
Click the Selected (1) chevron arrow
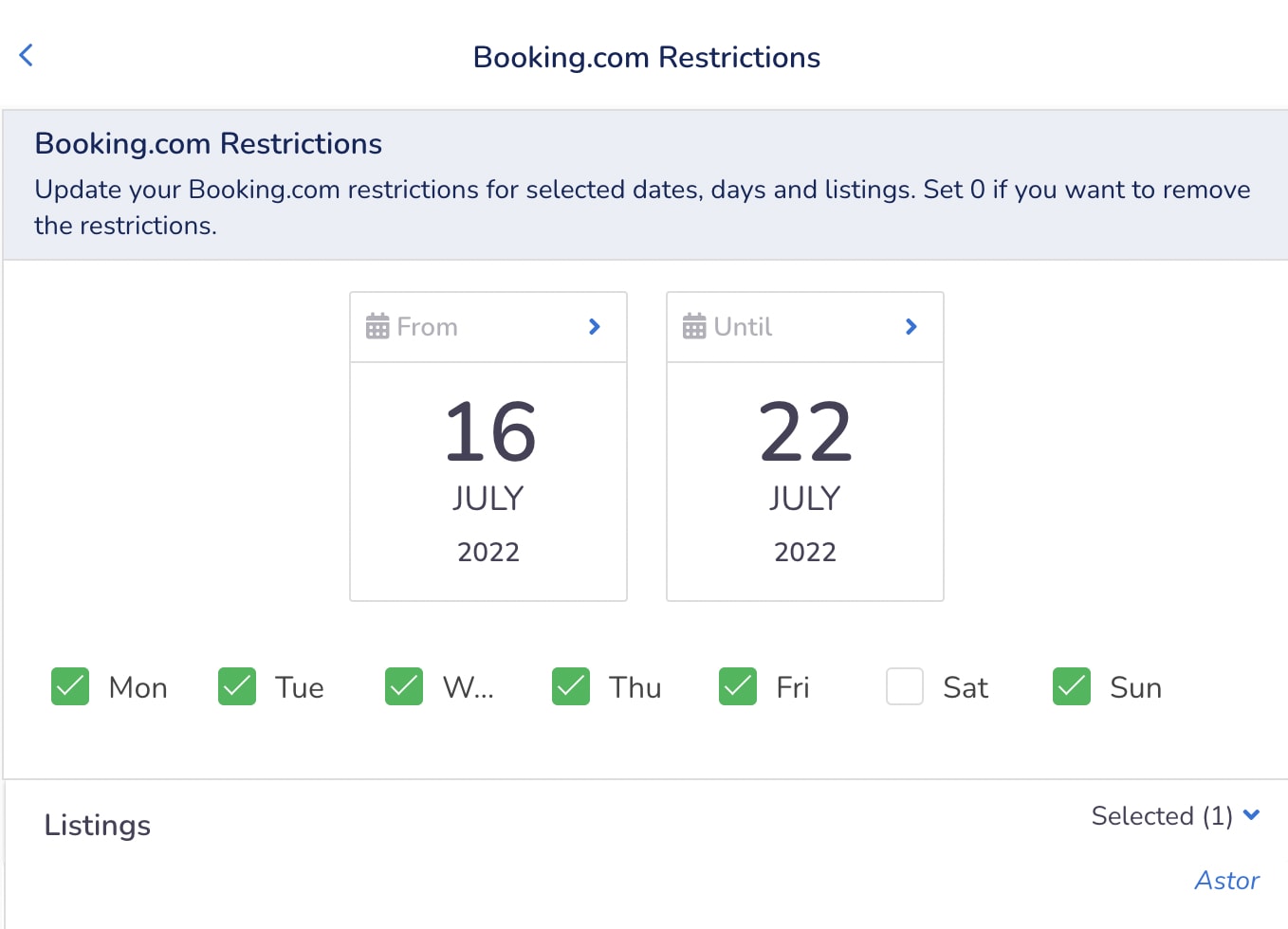[1251, 814]
